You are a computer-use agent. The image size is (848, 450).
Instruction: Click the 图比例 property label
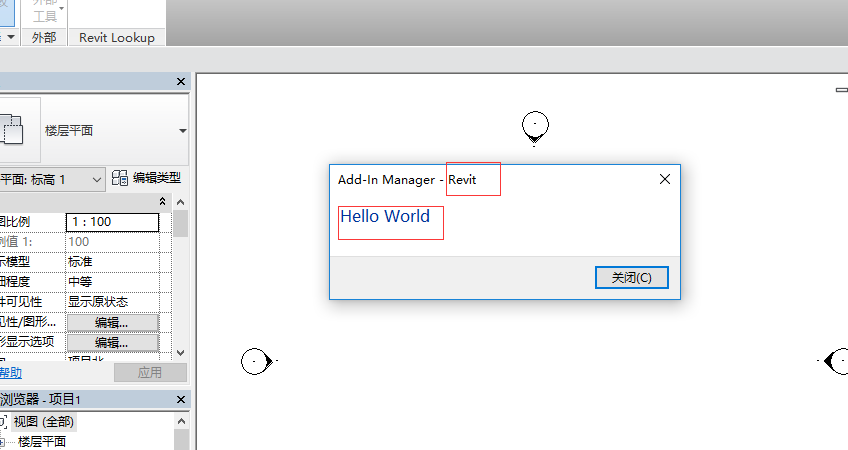[x=15, y=222]
